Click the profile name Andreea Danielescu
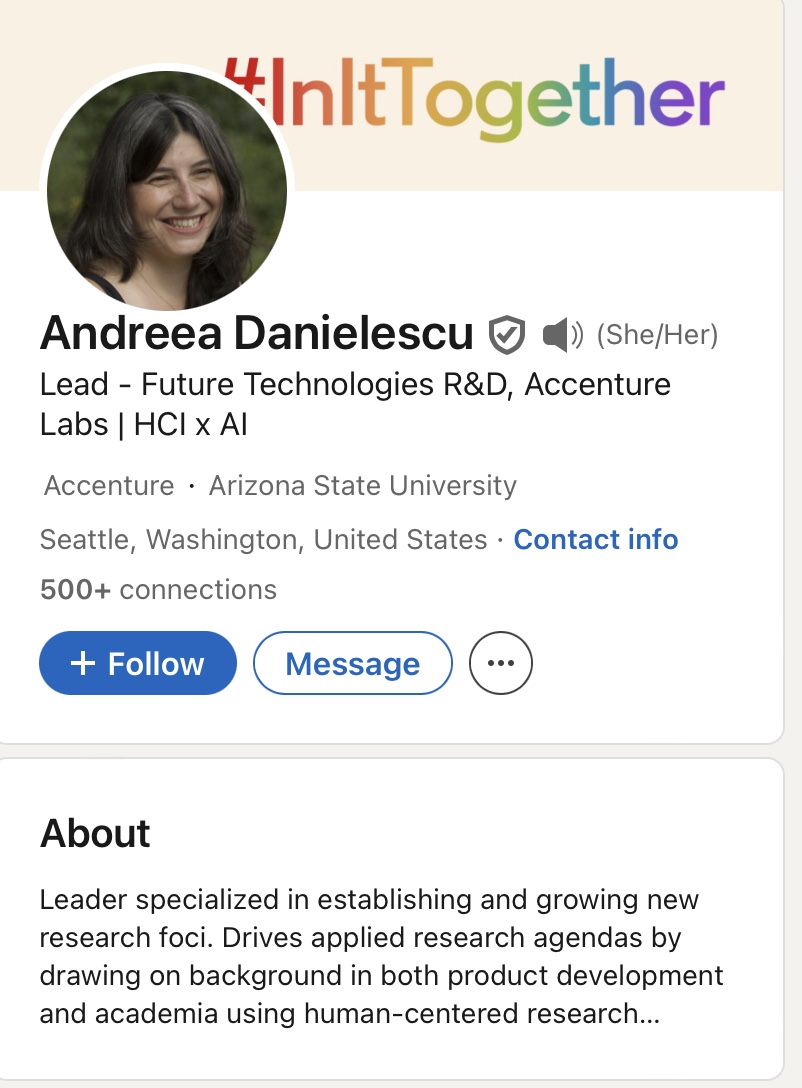This screenshot has height=1088, width=802. 257,333
